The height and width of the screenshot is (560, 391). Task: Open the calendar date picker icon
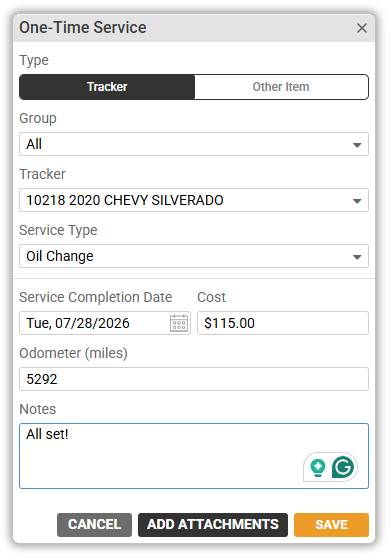tap(179, 323)
